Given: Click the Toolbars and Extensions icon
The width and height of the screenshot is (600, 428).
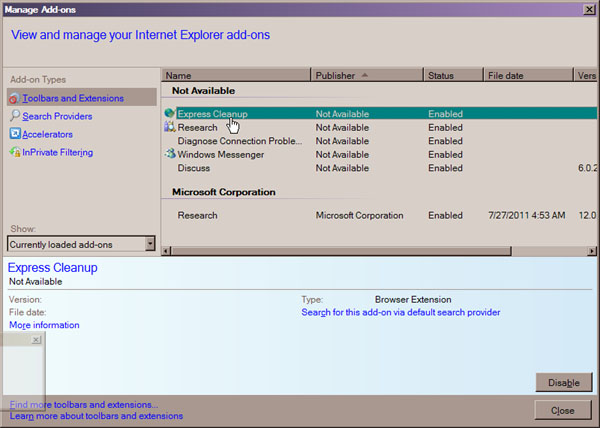Looking at the screenshot, I should pos(14,98).
